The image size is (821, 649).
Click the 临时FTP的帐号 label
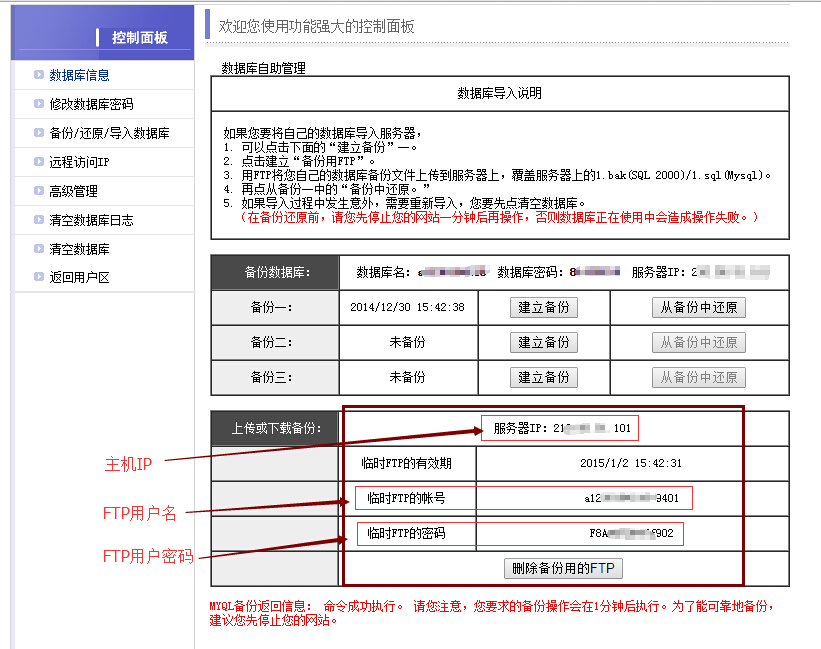click(x=406, y=498)
